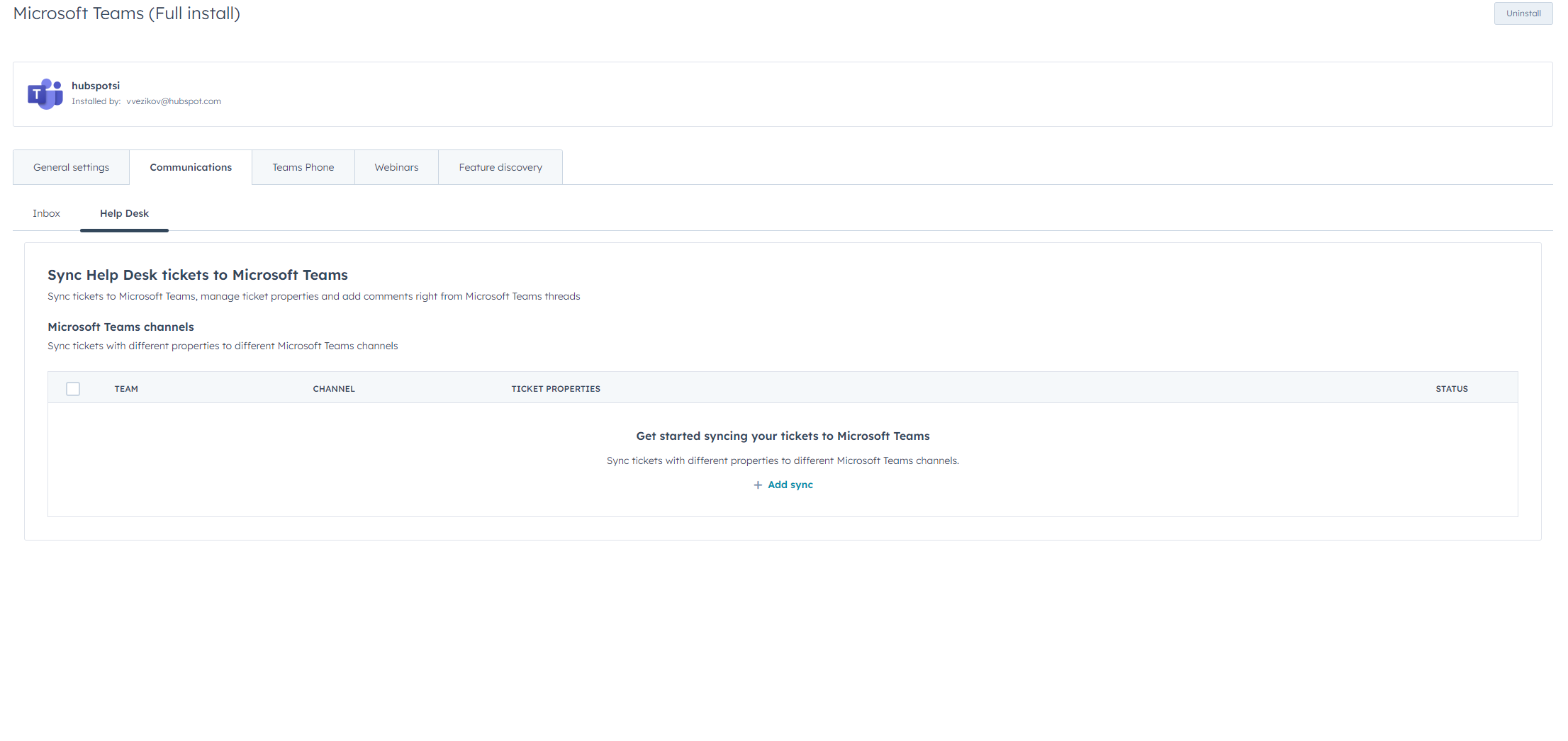This screenshot has width=1568, height=741.
Task: Open the General settings tab
Action: point(71,167)
